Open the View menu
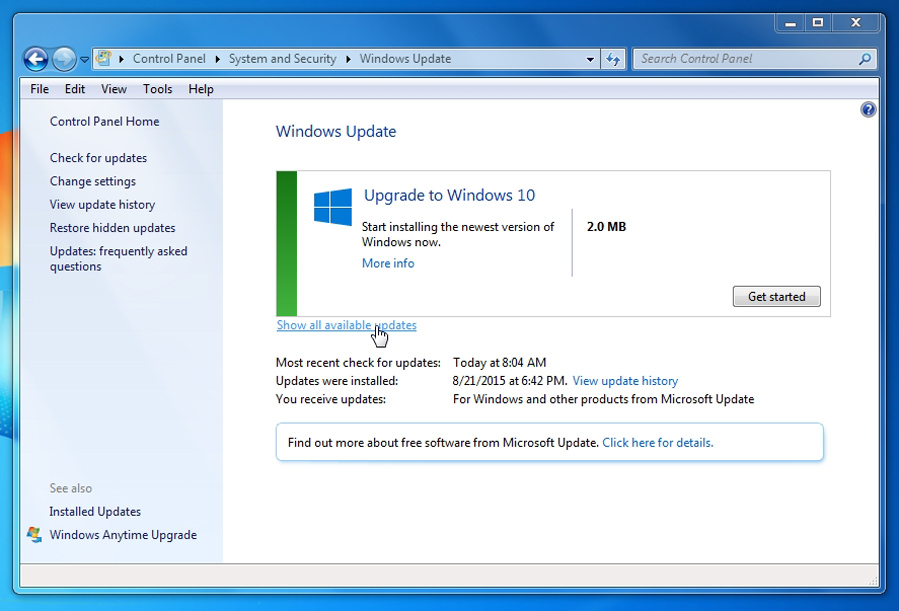The width and height of the screenshot is (899, 611). [114, 89]
